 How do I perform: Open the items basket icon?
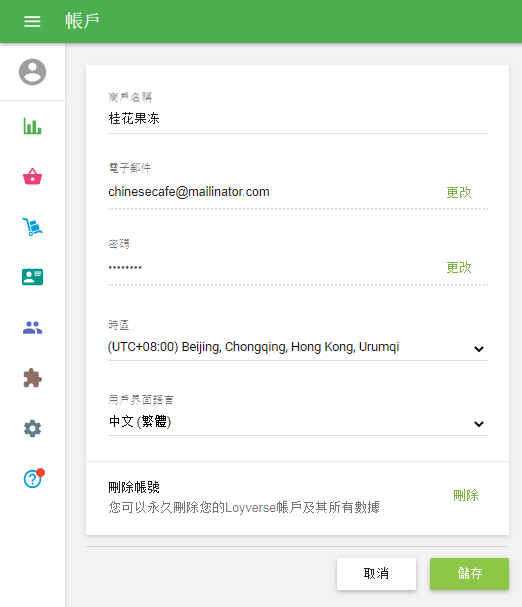[x=33, y=177]
